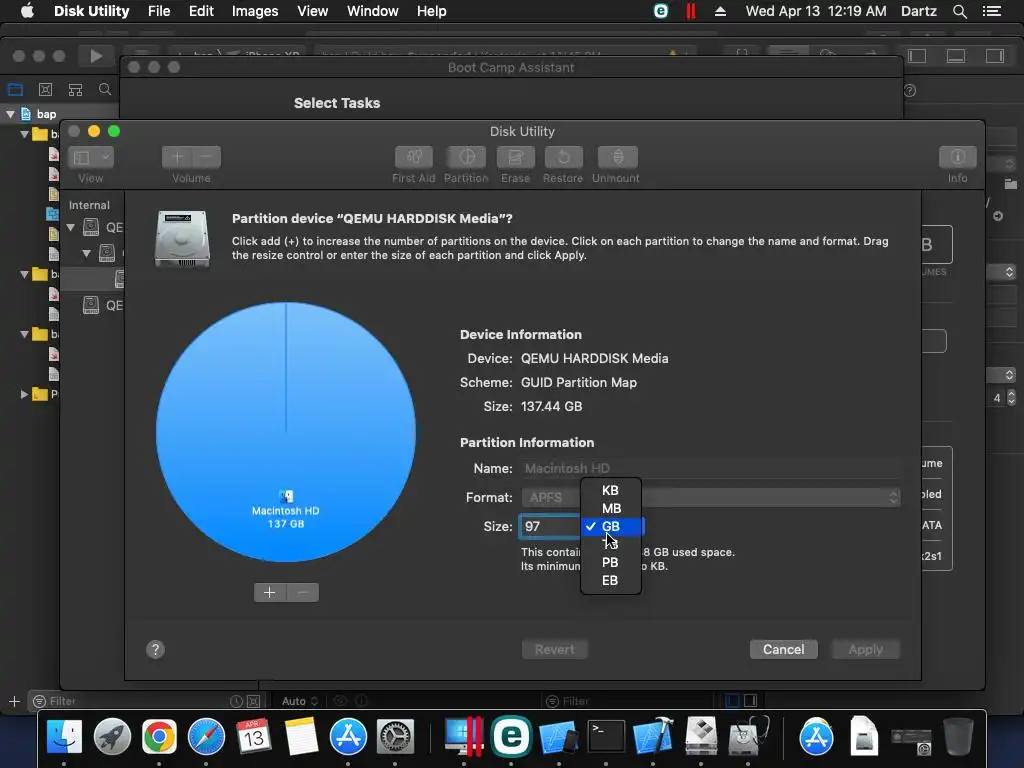
Task: Click the Unmount toolbar icon
Action: 617,157
